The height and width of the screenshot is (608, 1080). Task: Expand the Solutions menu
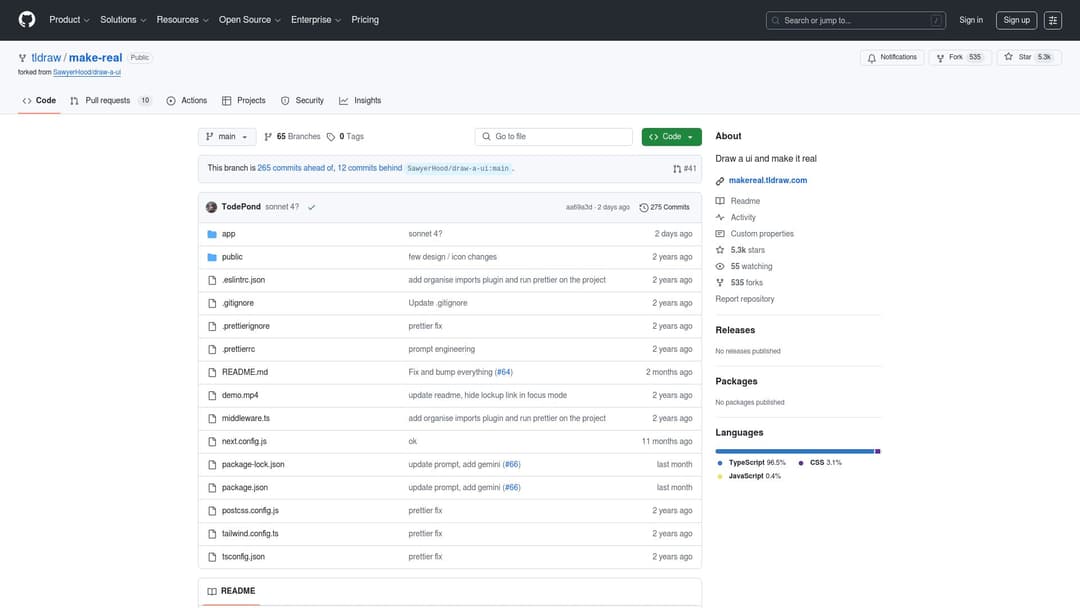coord(123,20)
